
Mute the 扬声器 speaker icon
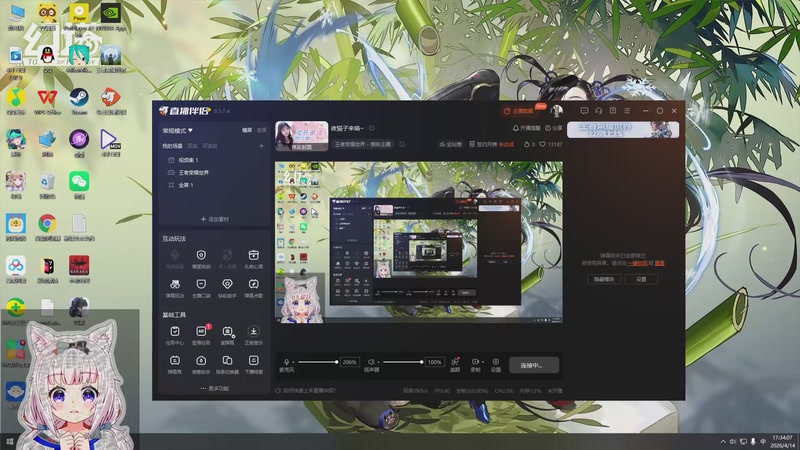371,362
